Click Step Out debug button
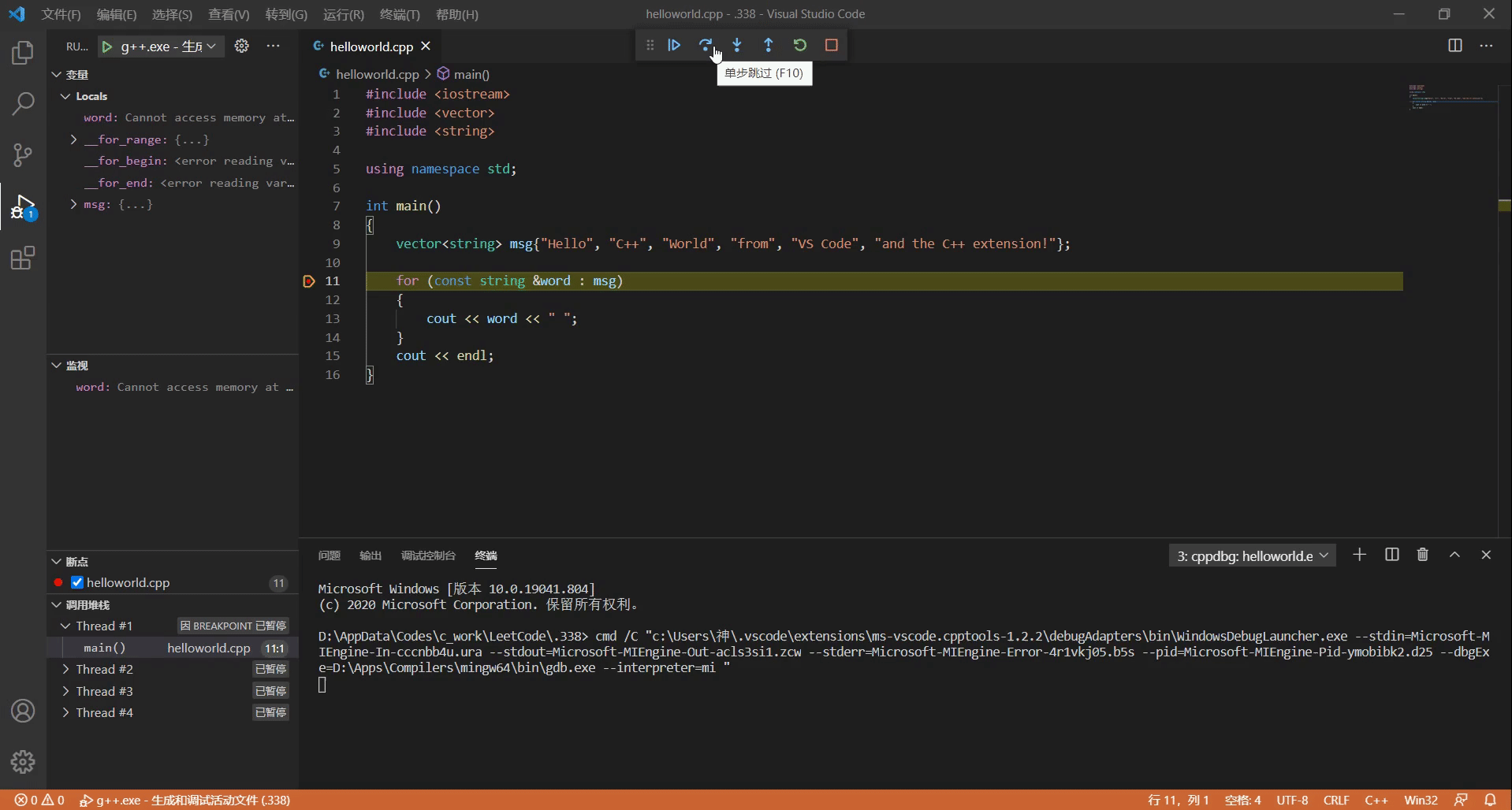This screenshot has width=1512, height=810. (769, 45)
